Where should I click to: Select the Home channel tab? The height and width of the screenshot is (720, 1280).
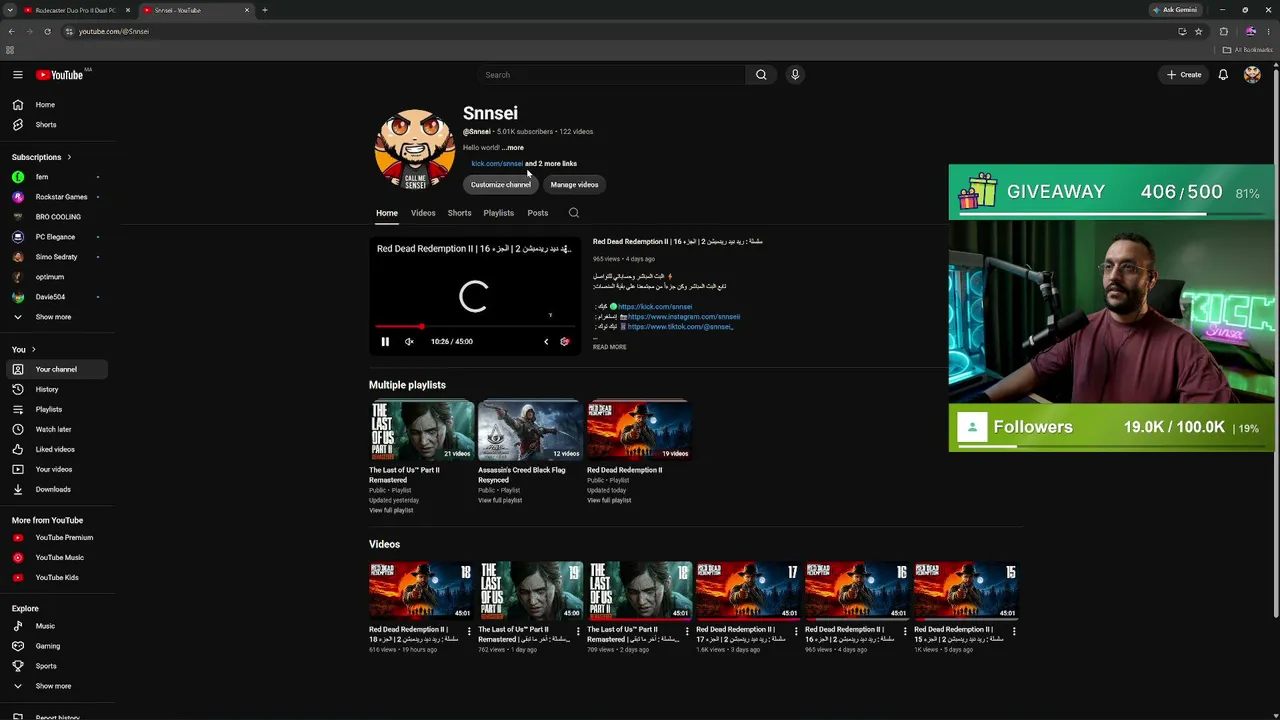pos(387,213)
